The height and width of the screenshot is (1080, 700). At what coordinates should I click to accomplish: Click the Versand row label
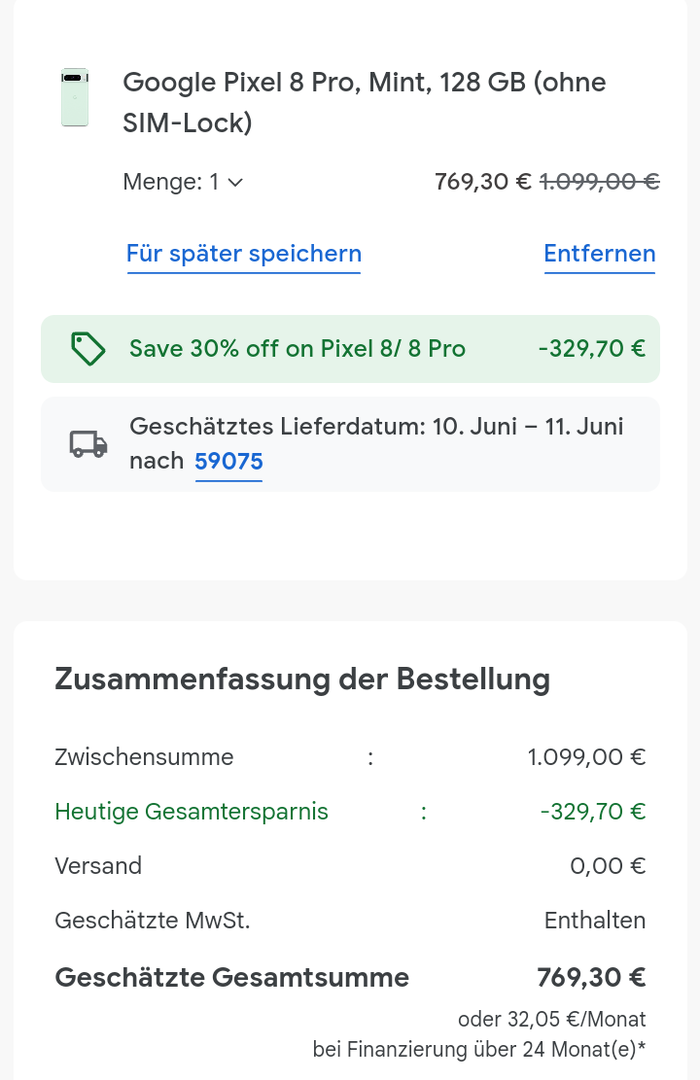click(98, 865)
